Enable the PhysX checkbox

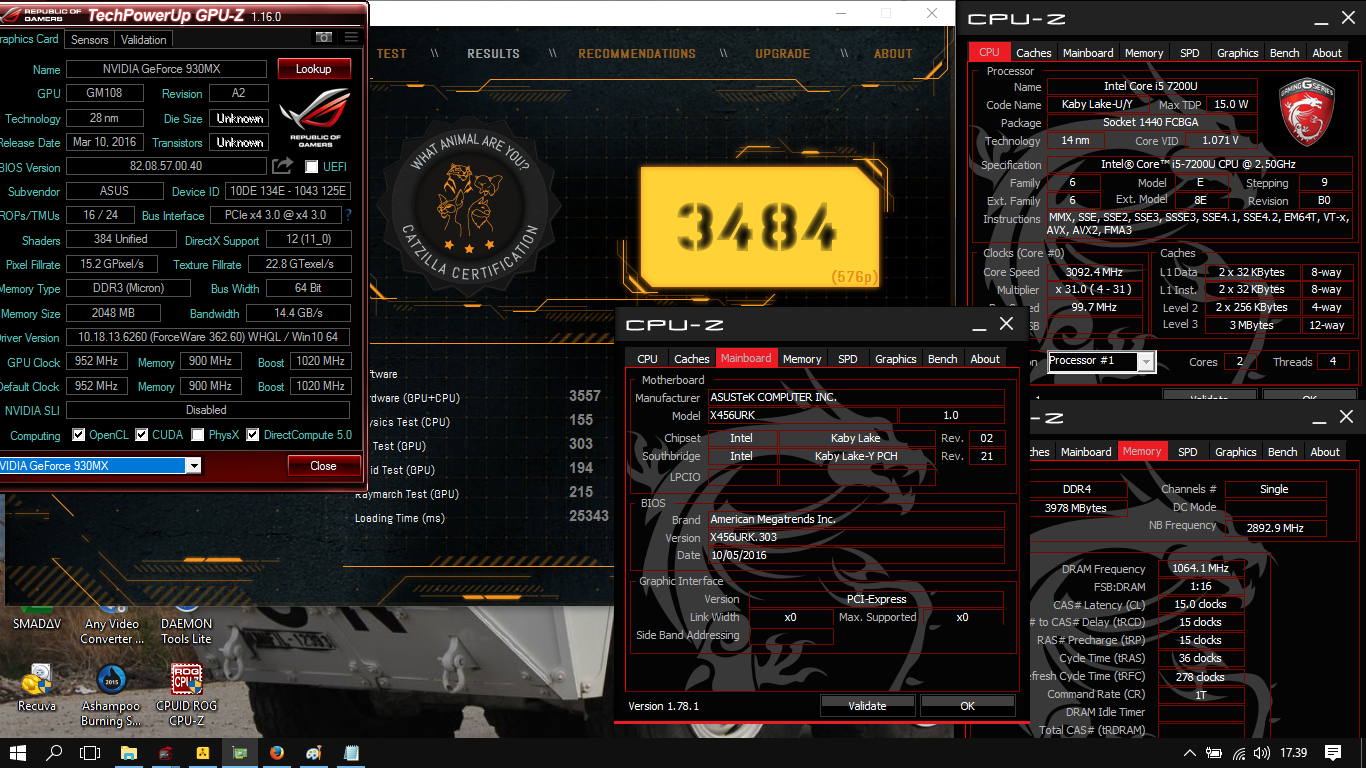[x=198, y=435]
